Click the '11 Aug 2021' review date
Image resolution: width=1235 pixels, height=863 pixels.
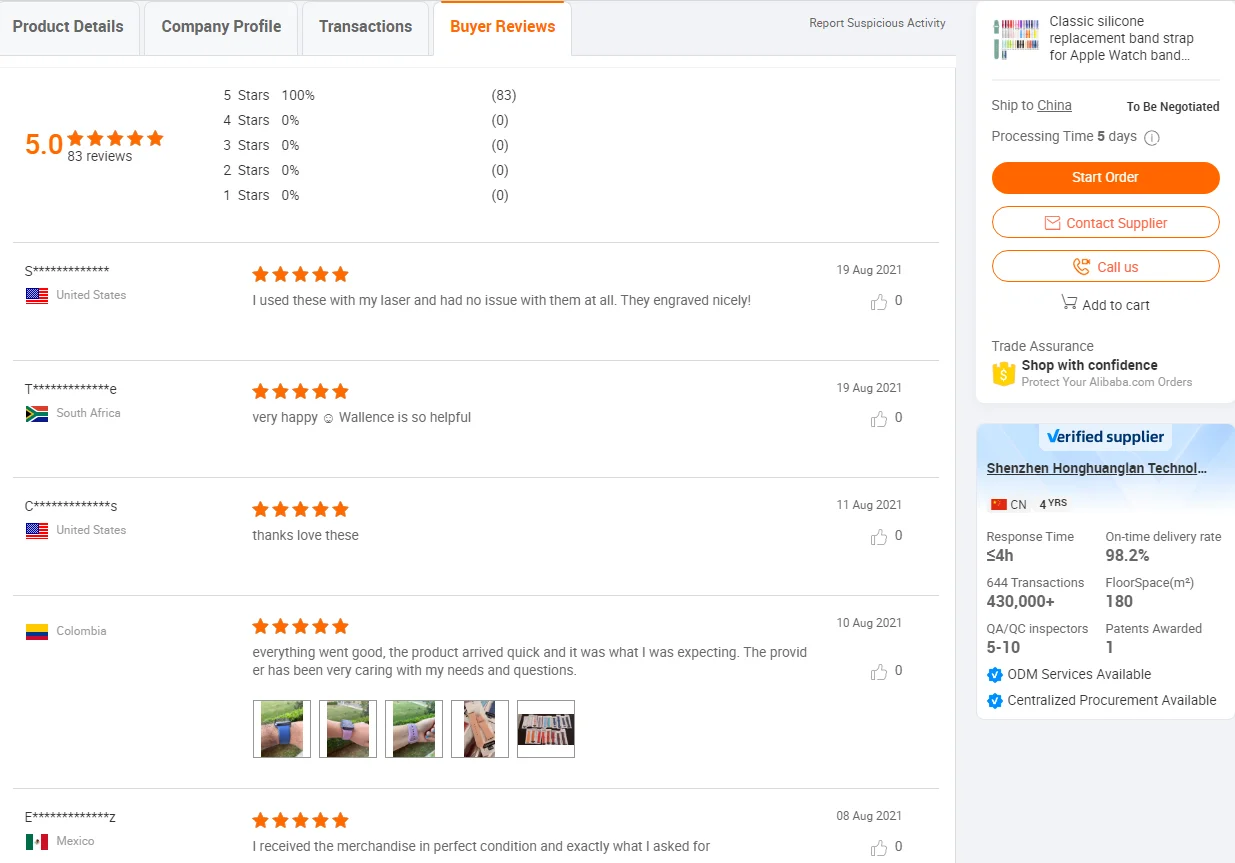tap(869, 505)
